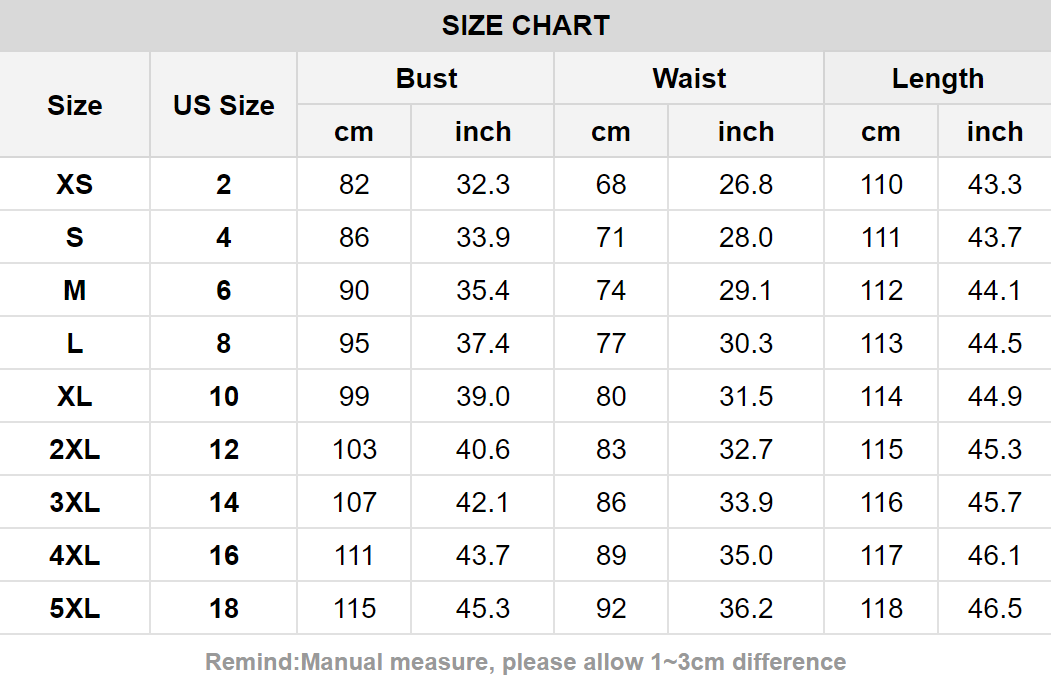Select the Length group header
Viewport: 1051px width, 683px height.
(937, 79)
